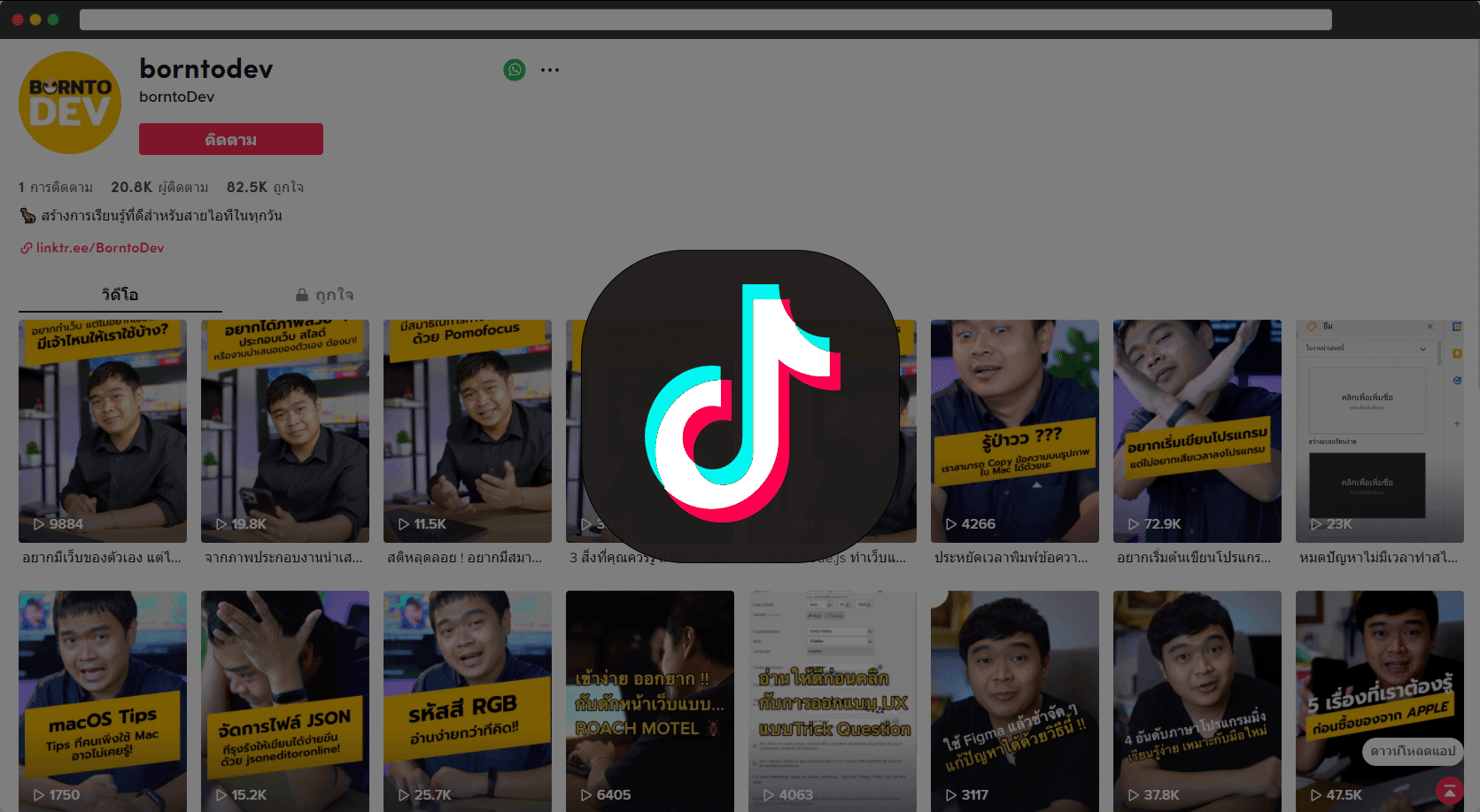Open the รหัสสี RGB video thumbnail
This screenshot has width=1480, height=812.
coord(468,701)
